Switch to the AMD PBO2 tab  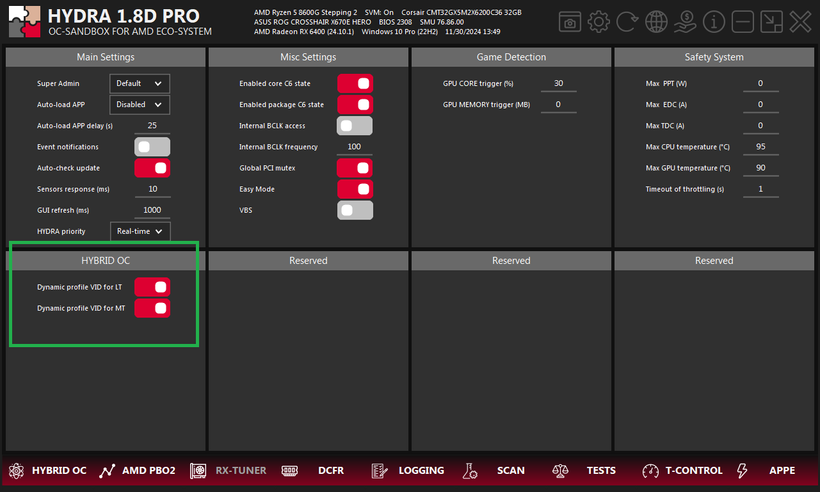149,471
